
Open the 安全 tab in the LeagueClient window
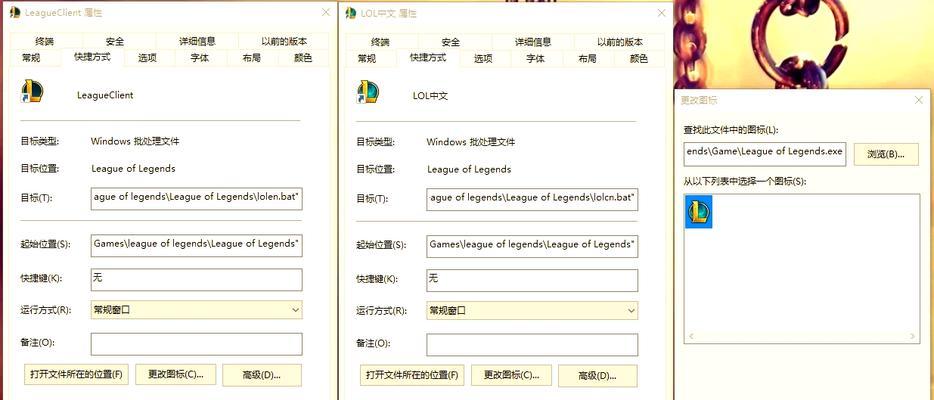pyautogui.click(x=114, y=41)
